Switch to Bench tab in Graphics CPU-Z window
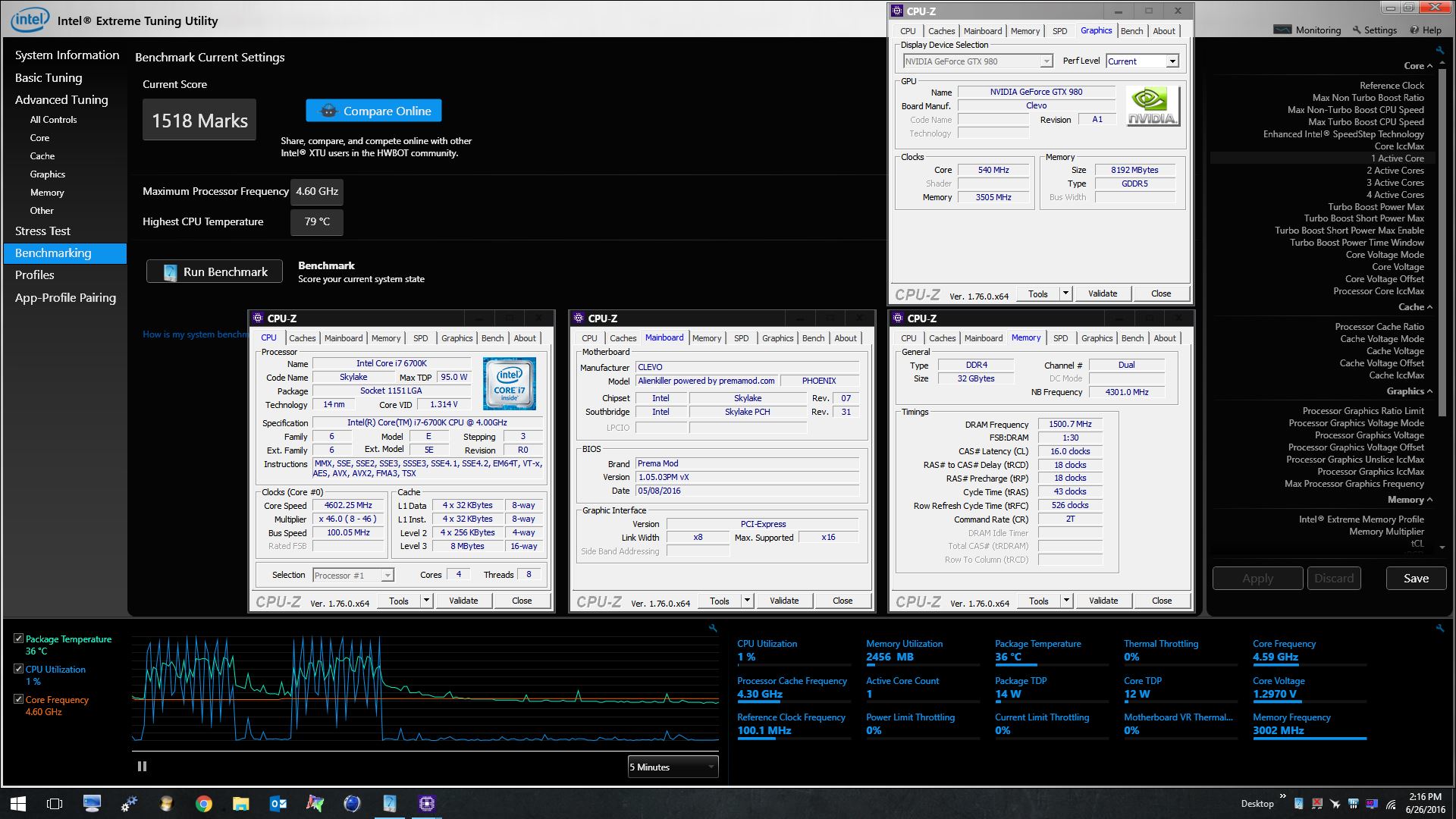This screenshot has width=1456, height=819. pyautogui.click(x=1131, y=31)
